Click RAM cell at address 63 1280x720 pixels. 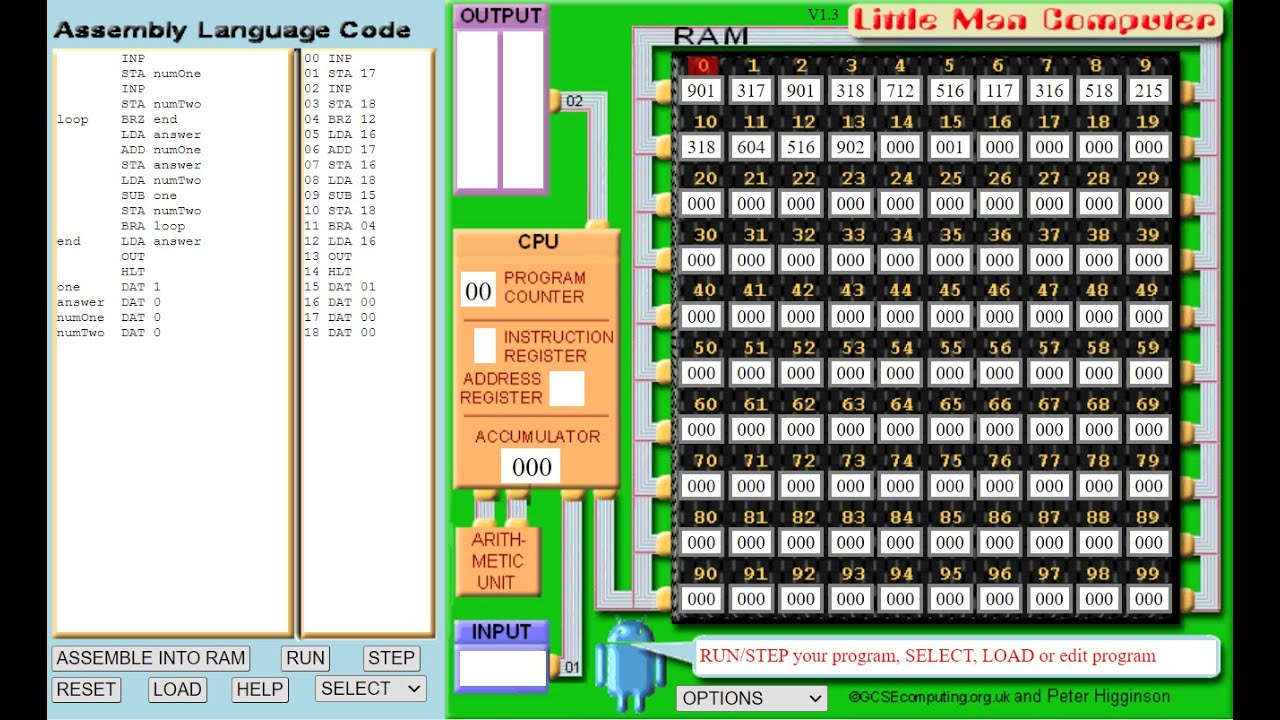(x=850, y=430)
